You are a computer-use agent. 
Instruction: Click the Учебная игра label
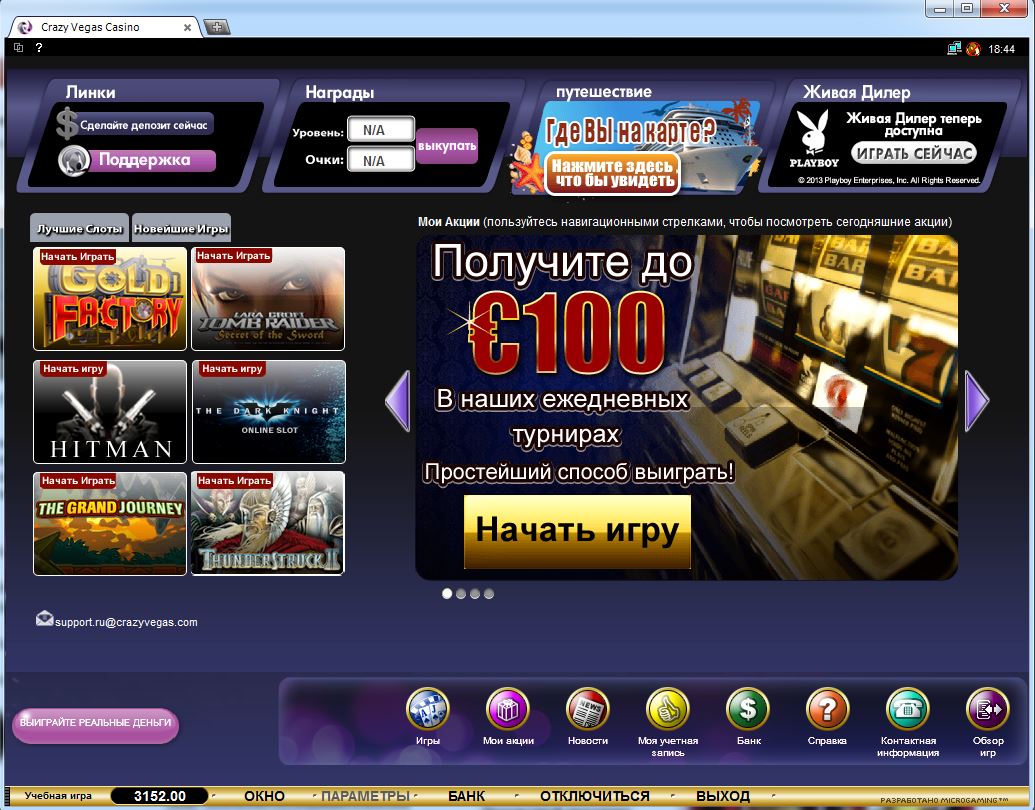click(58, 795)
